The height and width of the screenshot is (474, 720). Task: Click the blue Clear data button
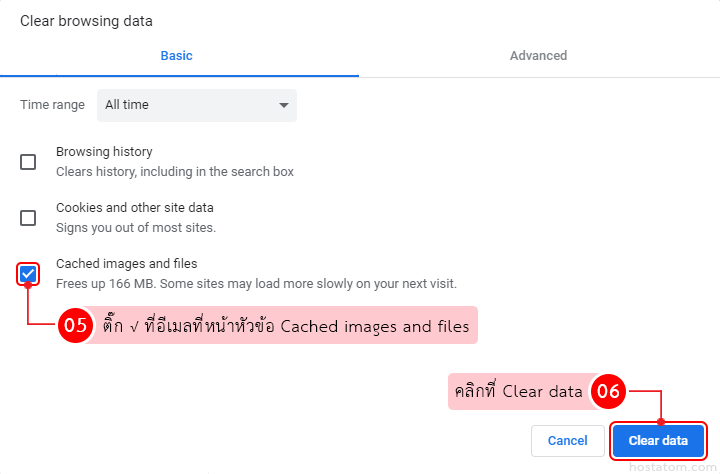pyautogui.click(x=658, y=441)
